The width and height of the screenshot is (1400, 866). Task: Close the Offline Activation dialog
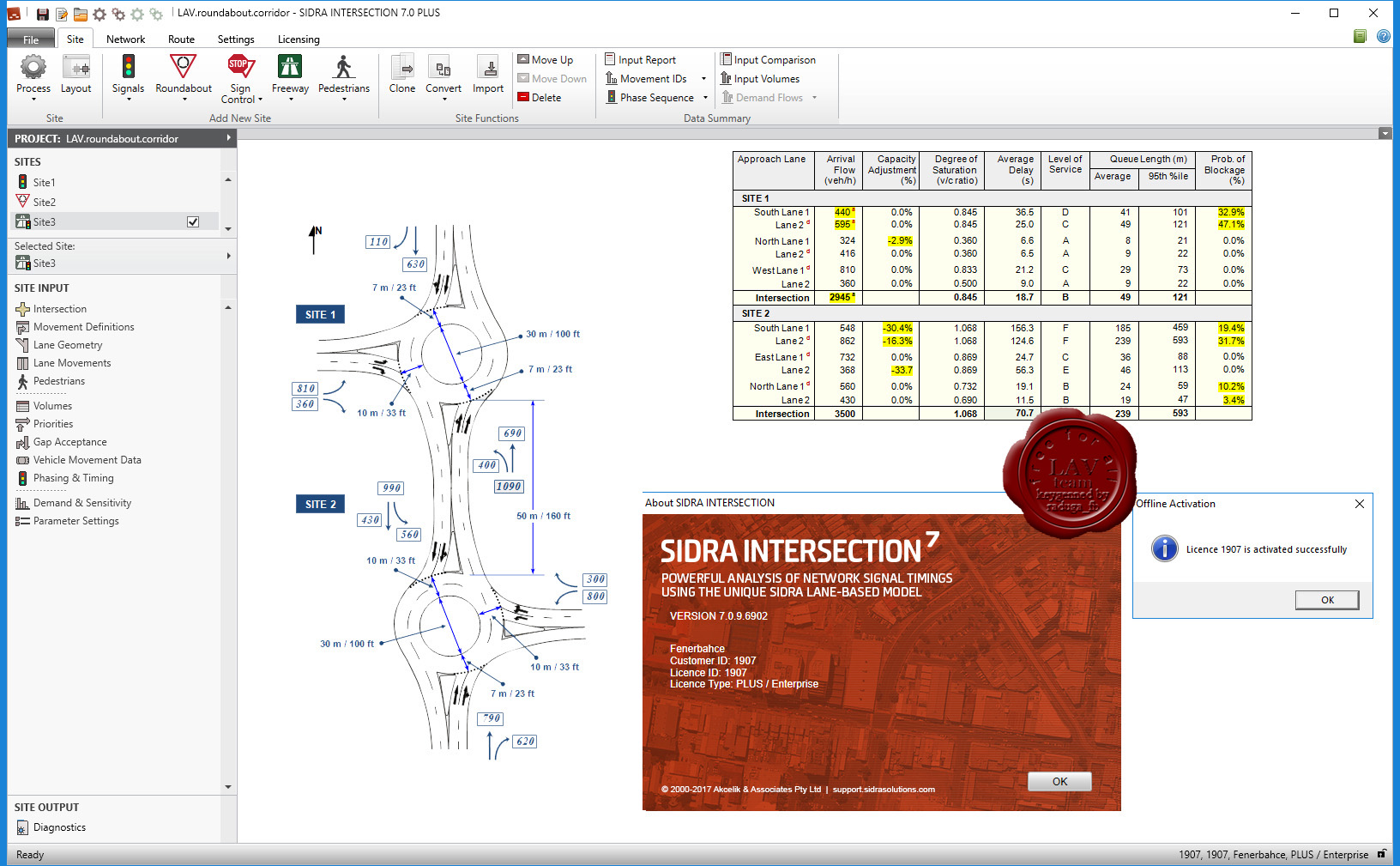pos(1359,504)
